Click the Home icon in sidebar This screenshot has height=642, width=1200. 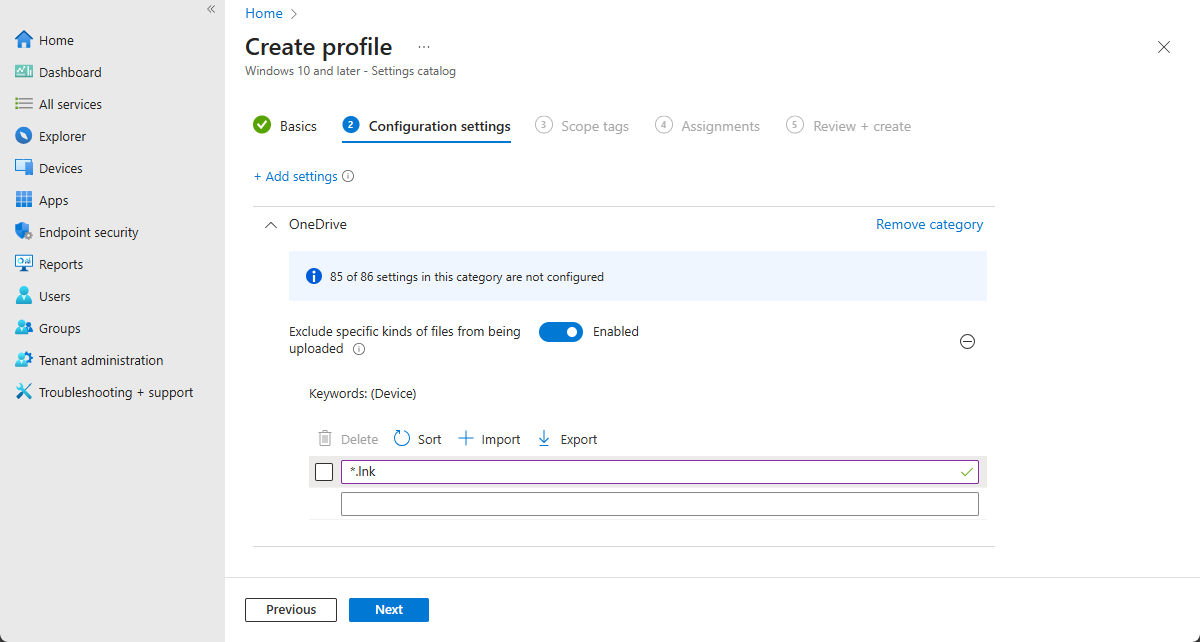(24, 40)
